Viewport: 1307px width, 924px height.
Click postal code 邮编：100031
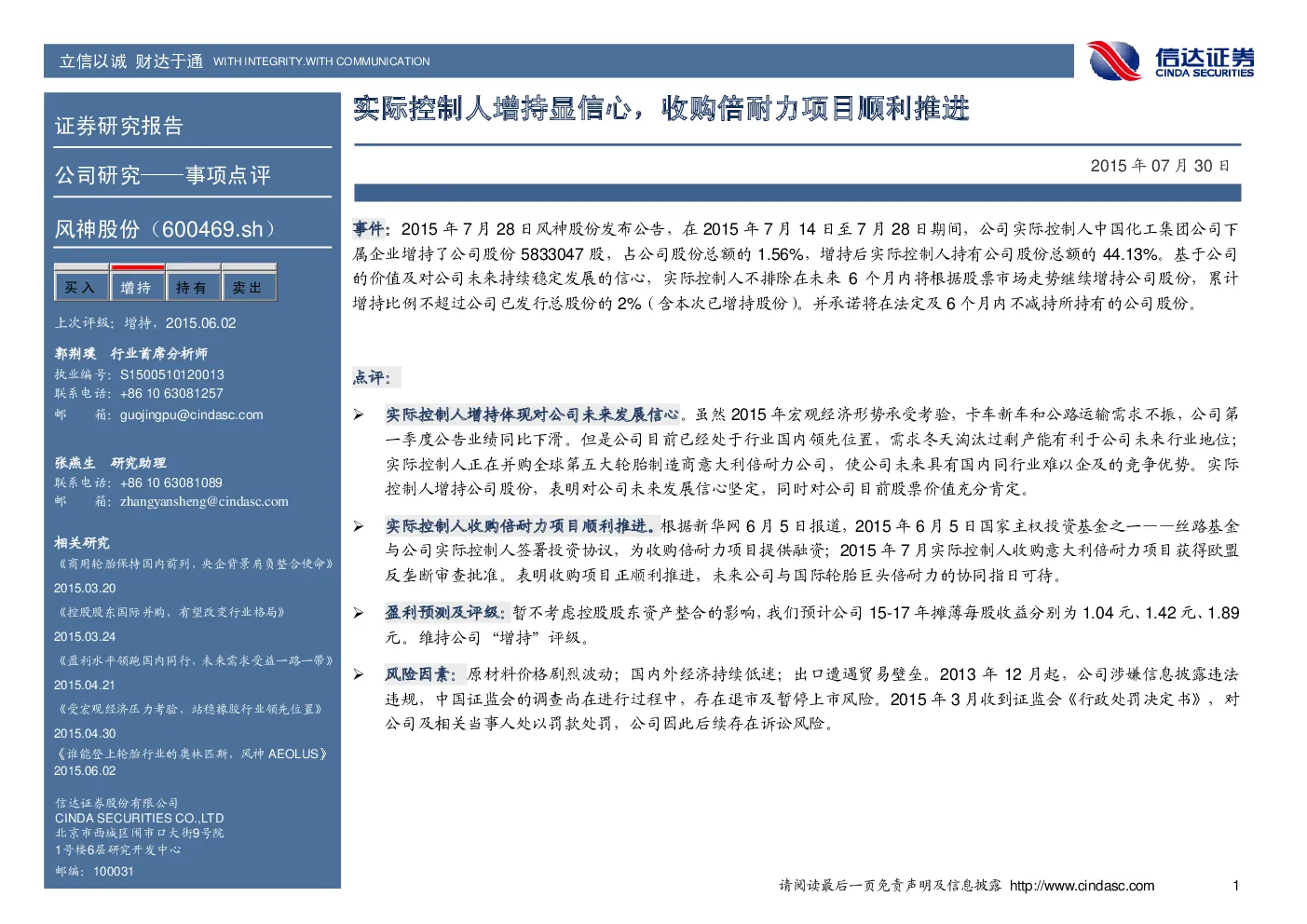[94, 872]
